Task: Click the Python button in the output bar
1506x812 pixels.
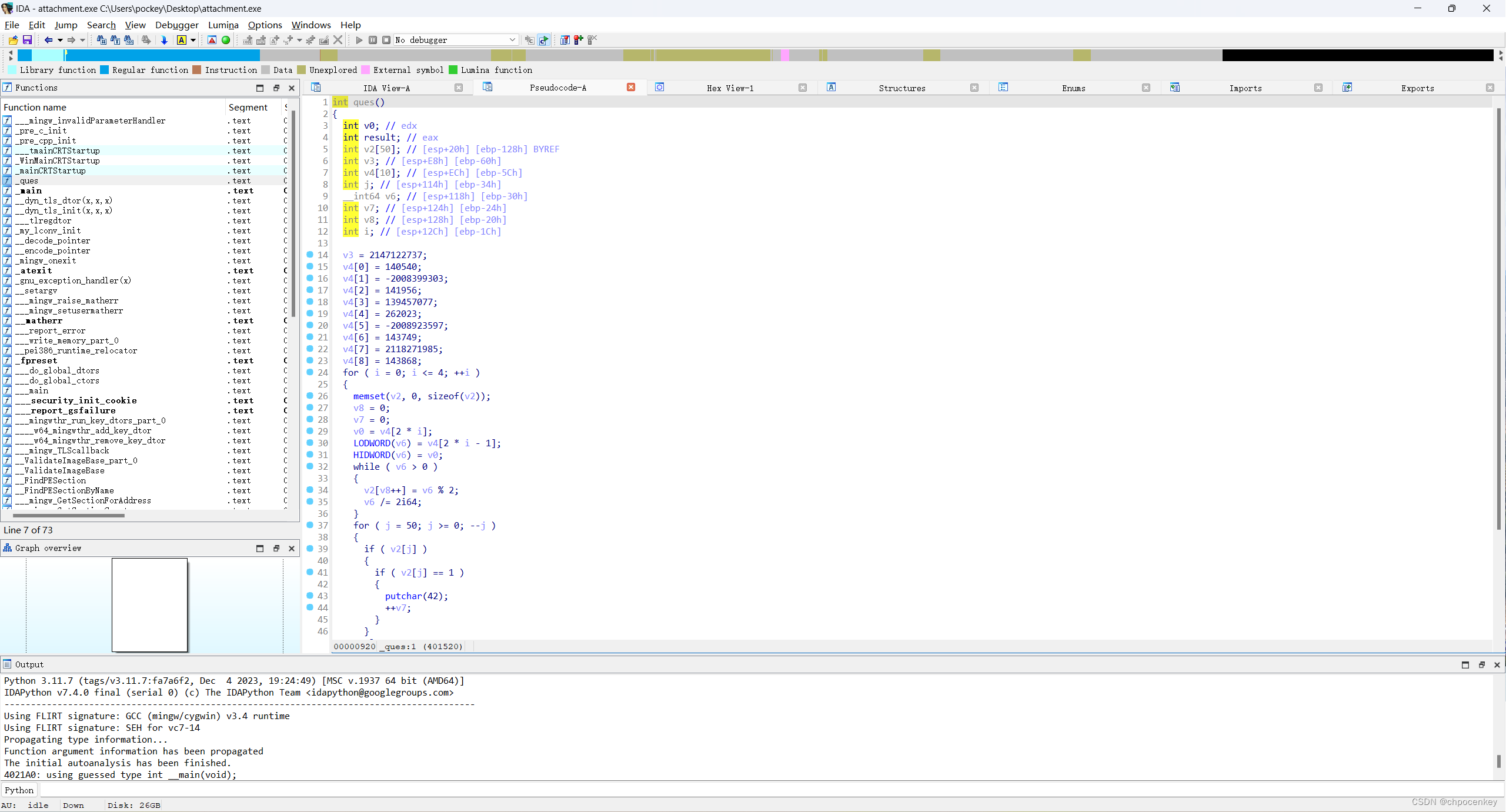Action: pos(19,790)
